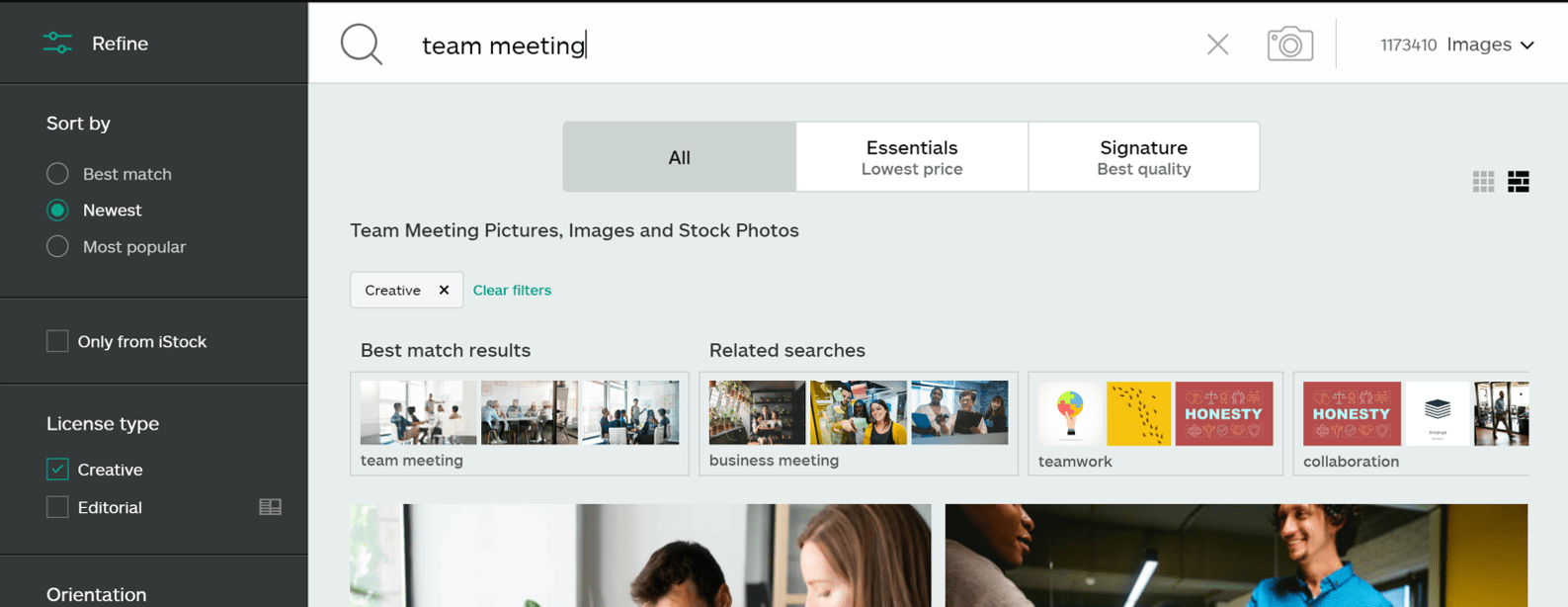Open search by image camera icon
1568x607 pixels.
point(1289,44)
